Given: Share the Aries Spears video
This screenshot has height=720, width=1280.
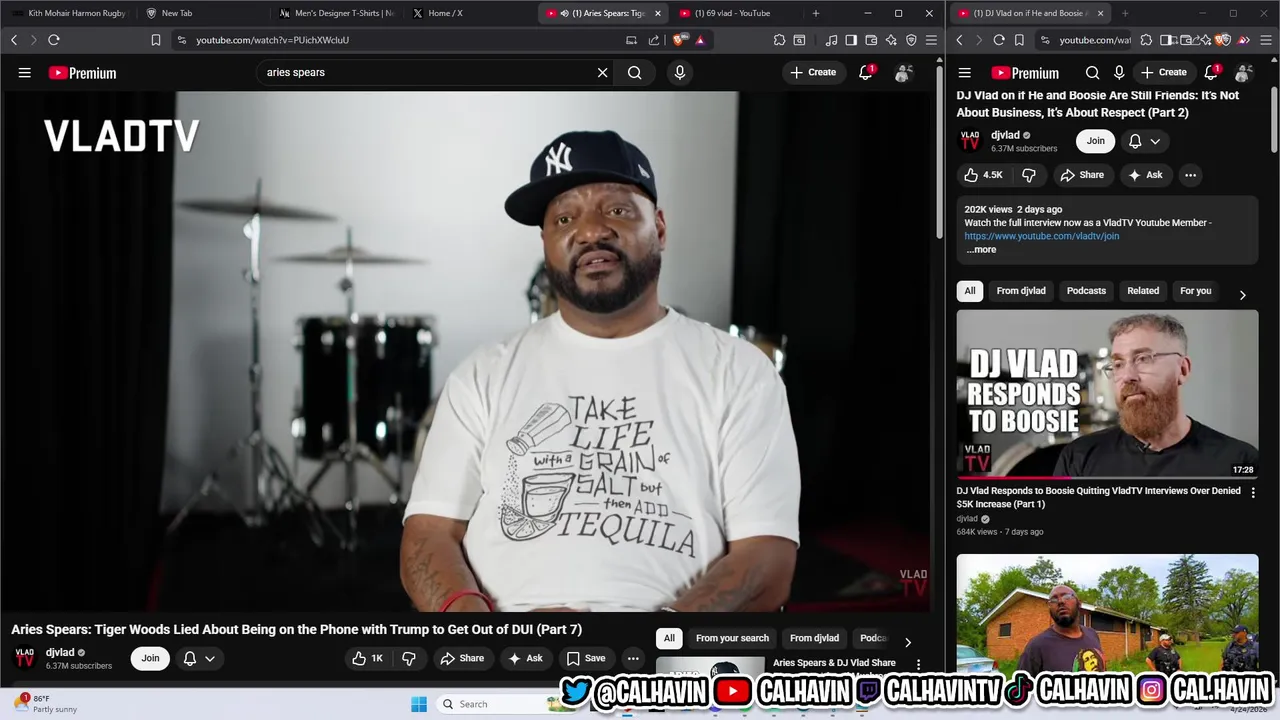Looking at the screenshot, I should tap(462, 658).
